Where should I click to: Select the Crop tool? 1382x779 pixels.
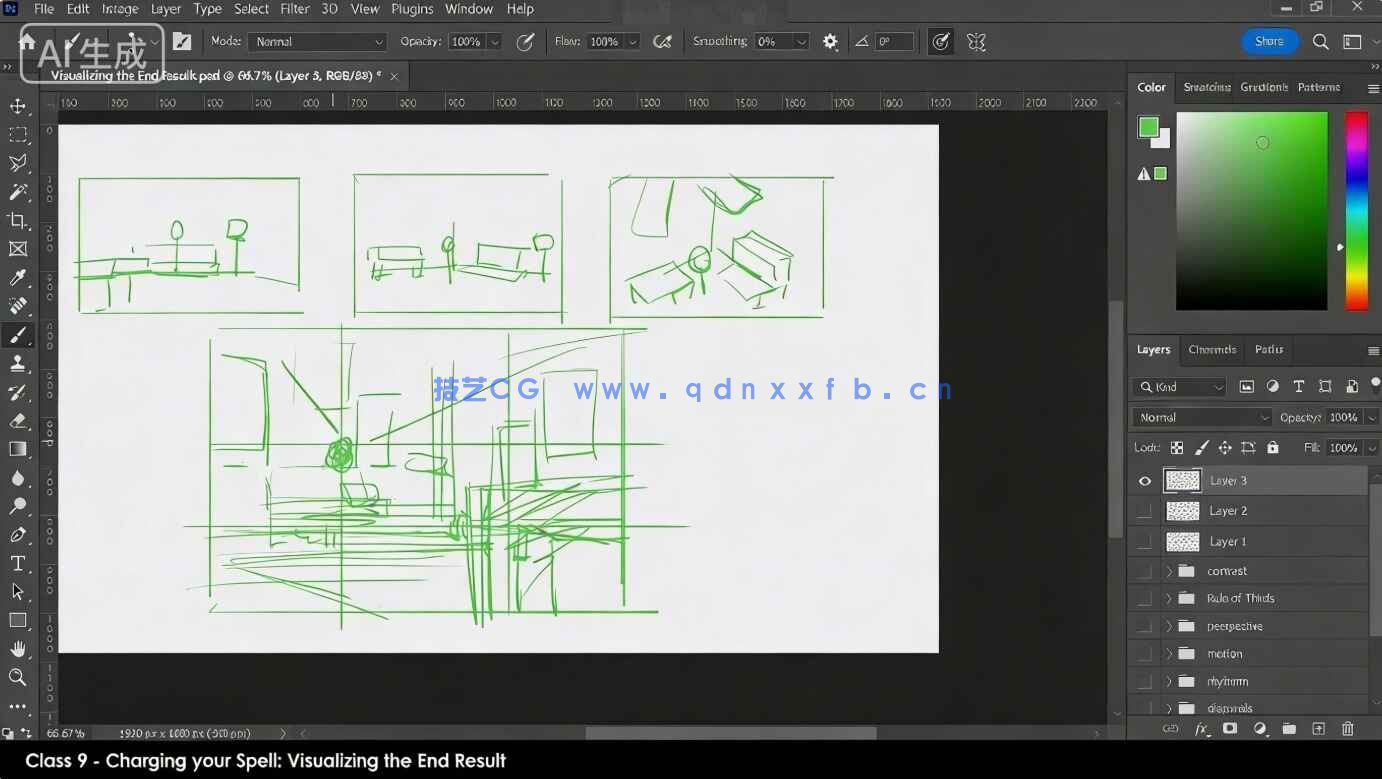(18, 220)
